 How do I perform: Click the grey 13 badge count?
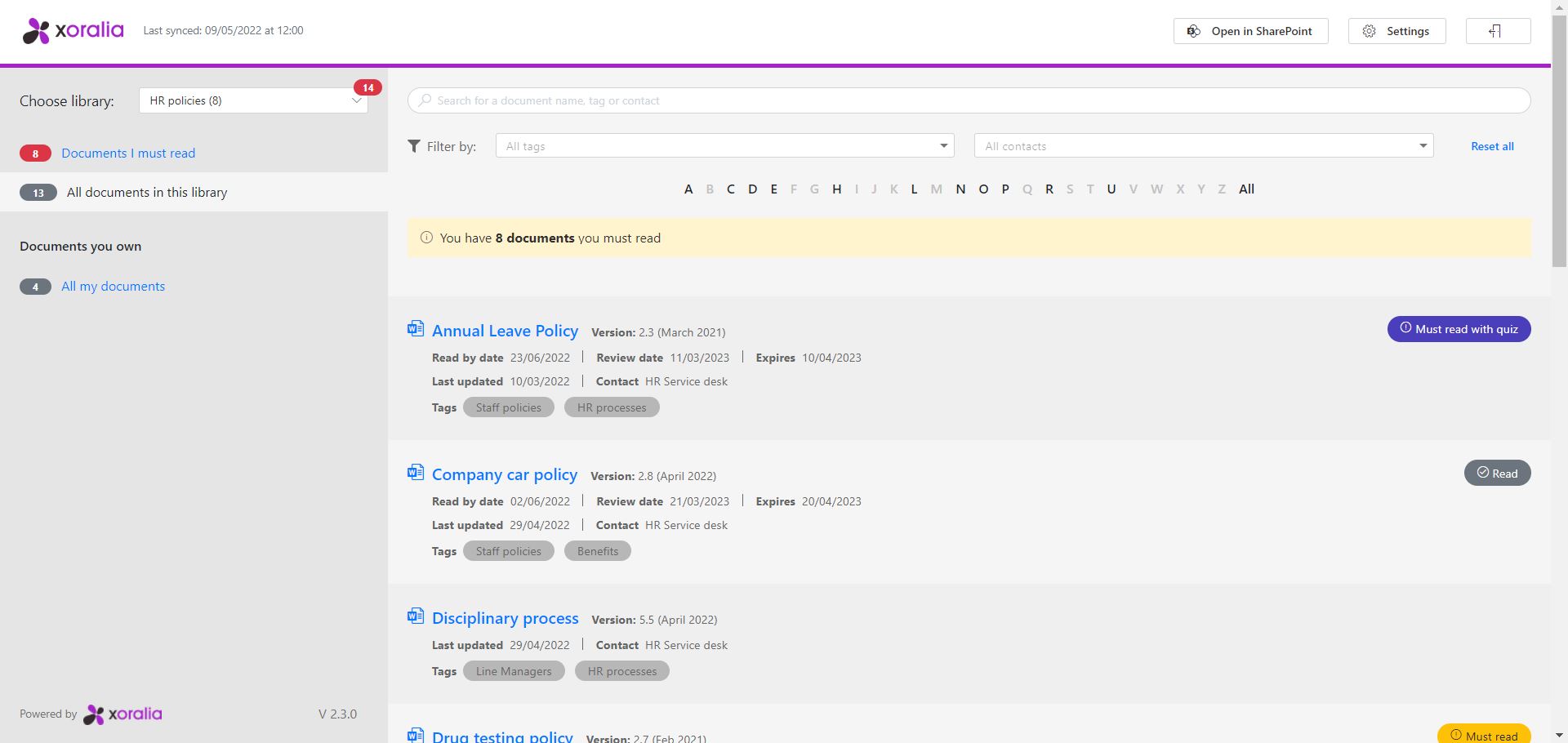pyautogui.click(x=38, y=193)
